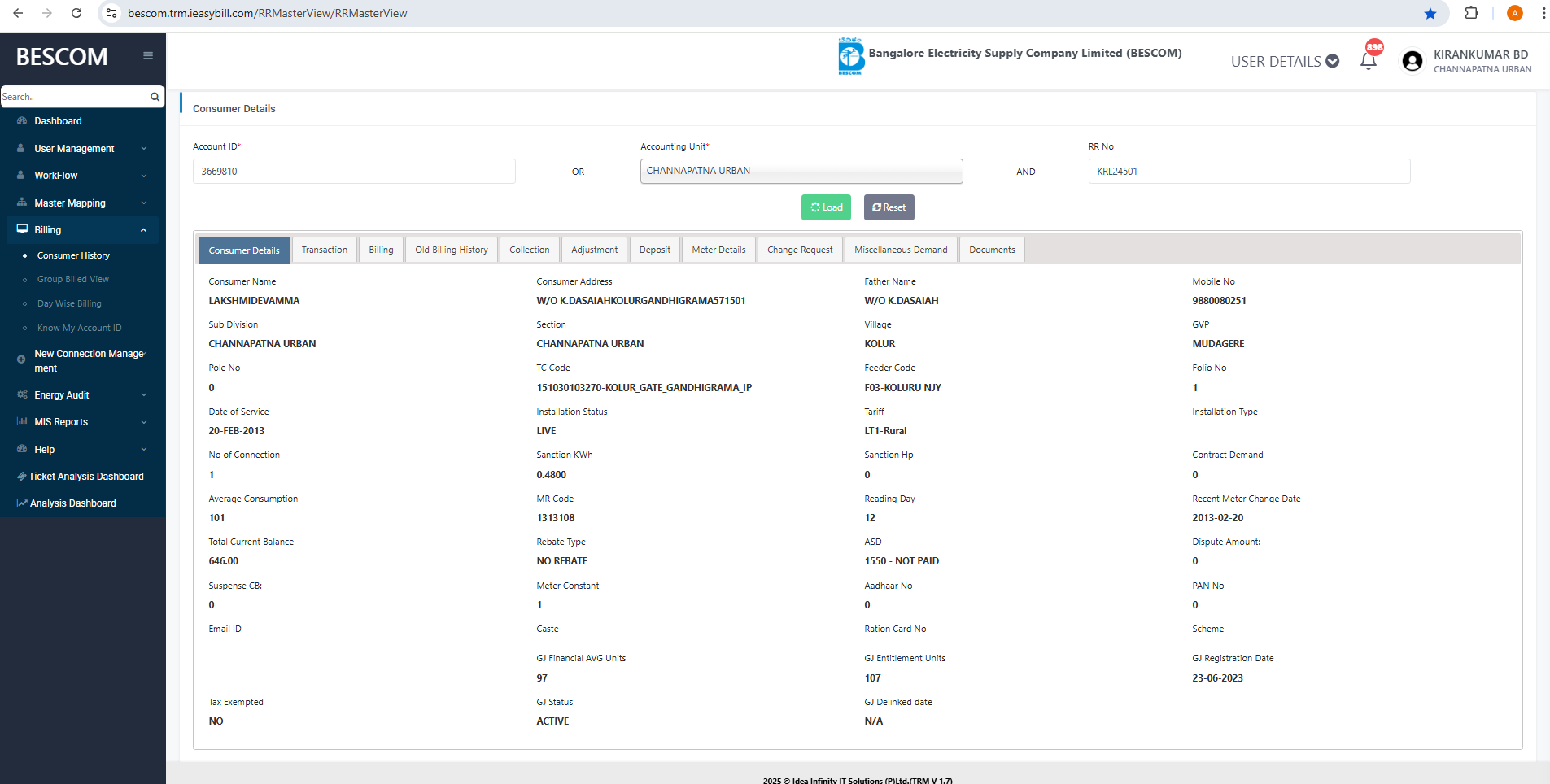Image resolution: width=1550 pixels, height=784 pixels.
Task: Expand the Help menu chevron
Action: pyautogui.click(x=144, y=450)
